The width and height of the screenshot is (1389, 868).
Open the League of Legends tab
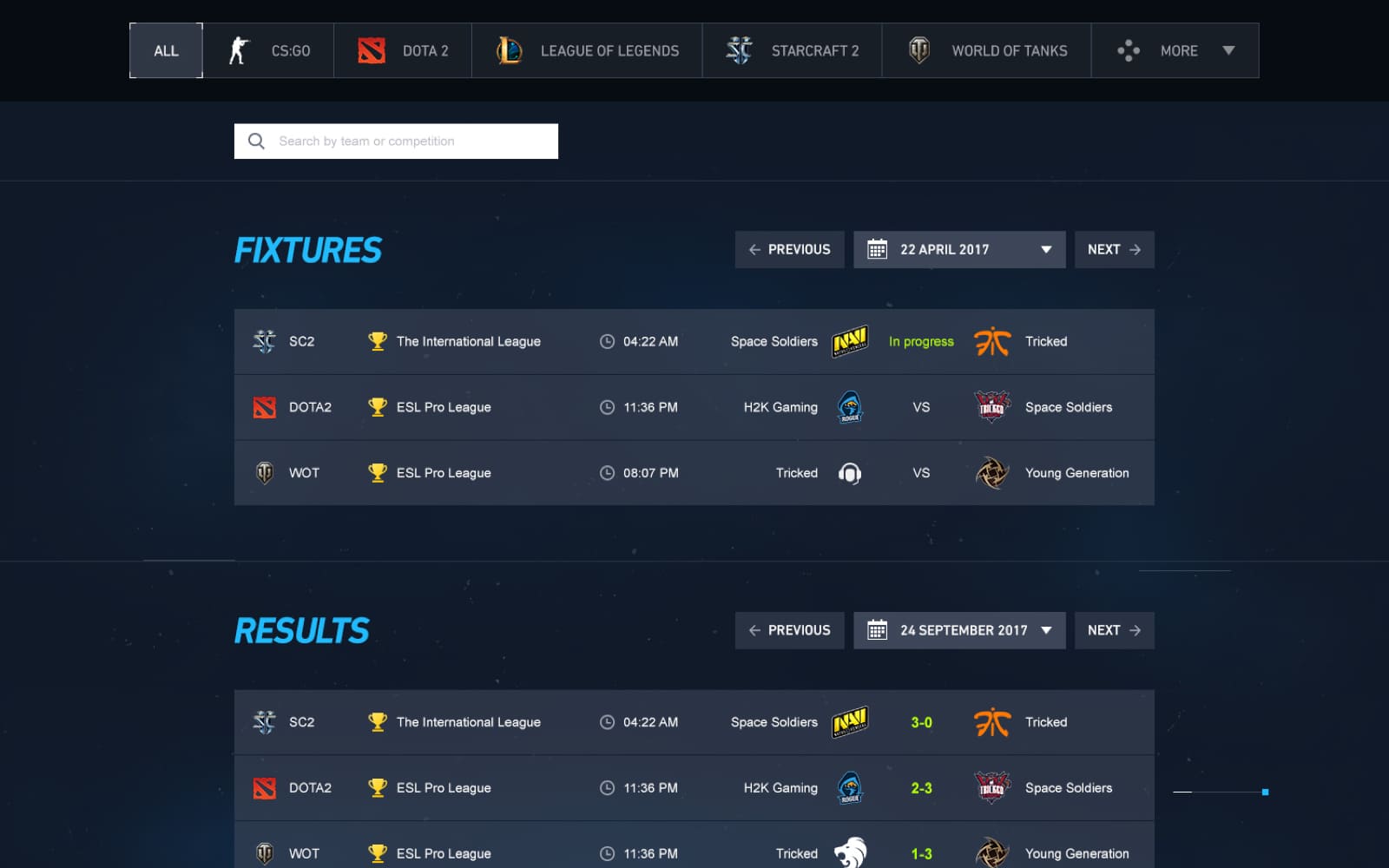click(x=587, y=51)
